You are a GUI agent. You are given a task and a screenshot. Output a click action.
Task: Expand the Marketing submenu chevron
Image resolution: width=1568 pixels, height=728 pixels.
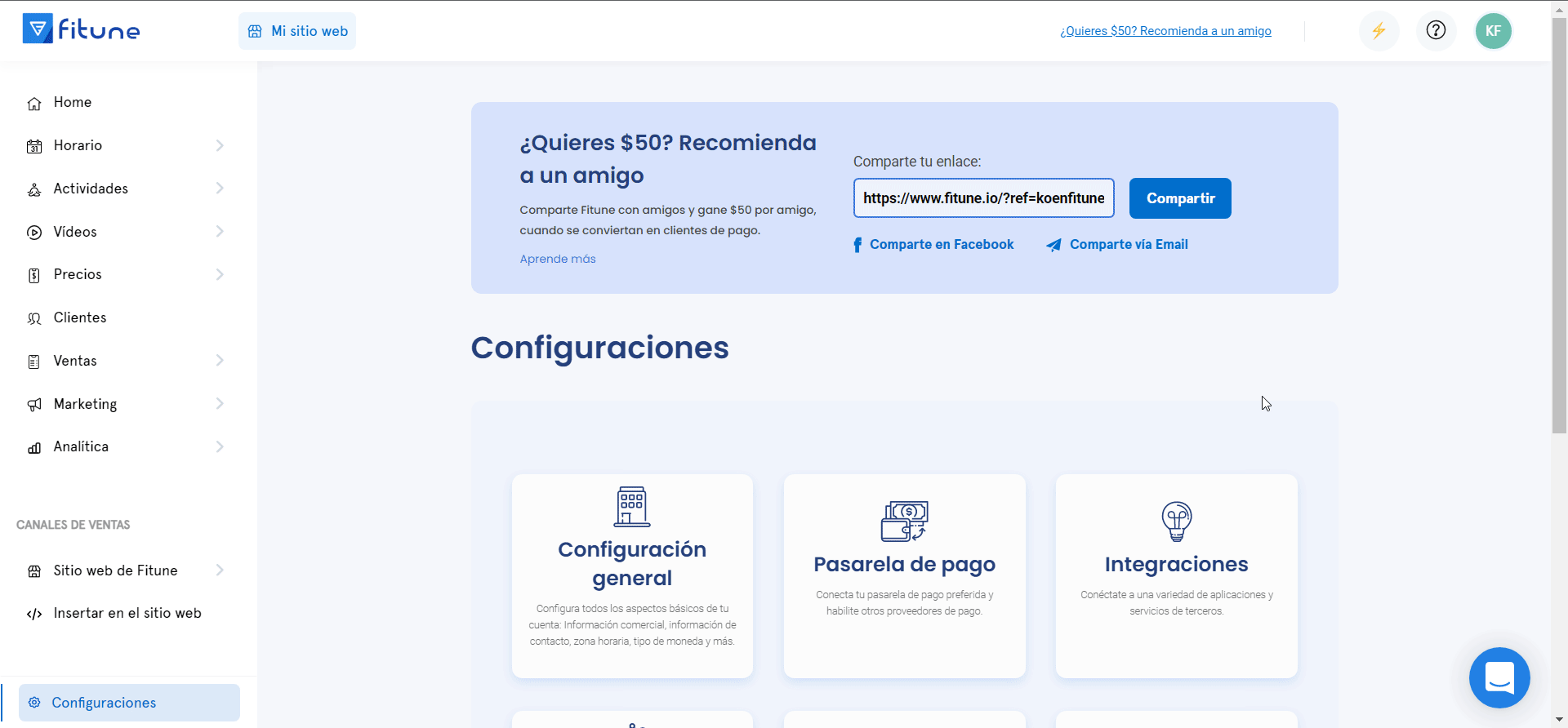coord(220,404)
